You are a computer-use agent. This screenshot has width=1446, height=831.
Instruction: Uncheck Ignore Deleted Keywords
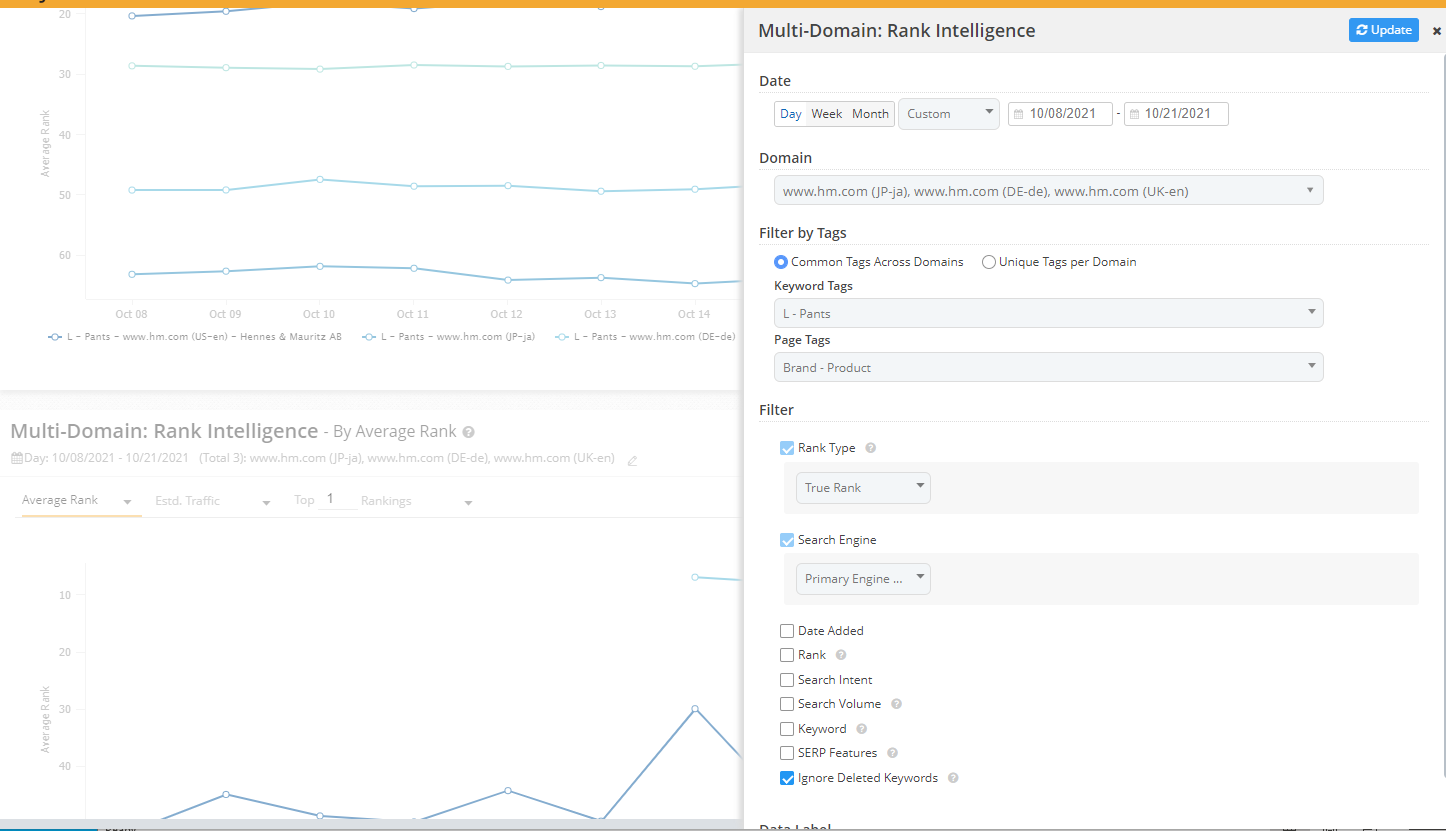[x=787, y=778]
